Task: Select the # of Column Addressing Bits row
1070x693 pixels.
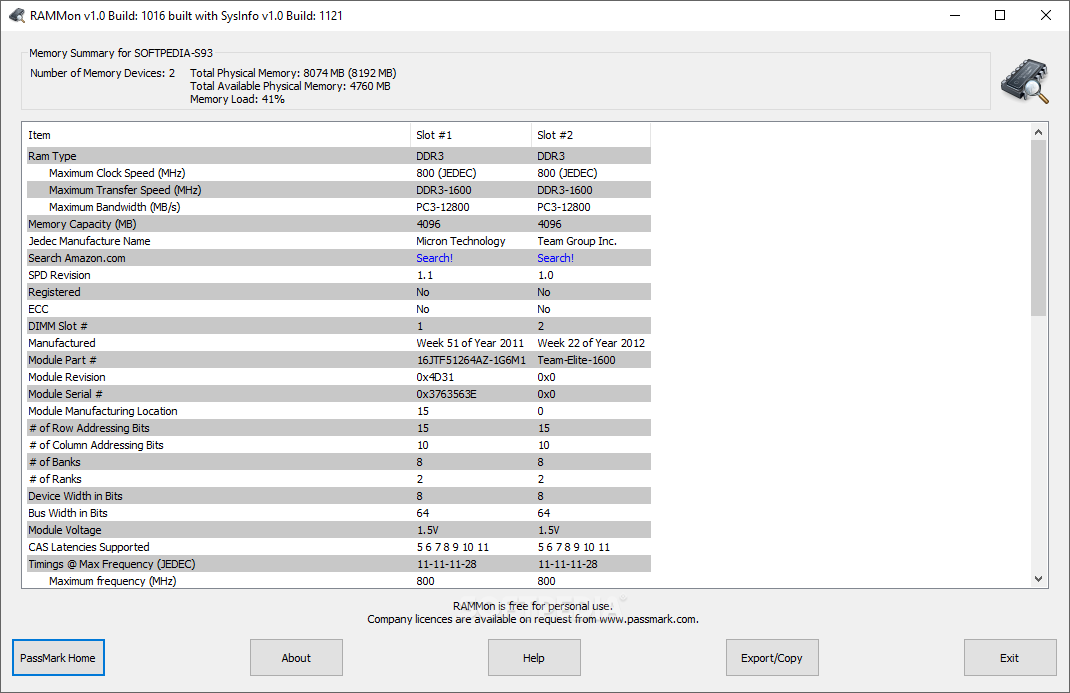Action: click(x=338, y=445)
